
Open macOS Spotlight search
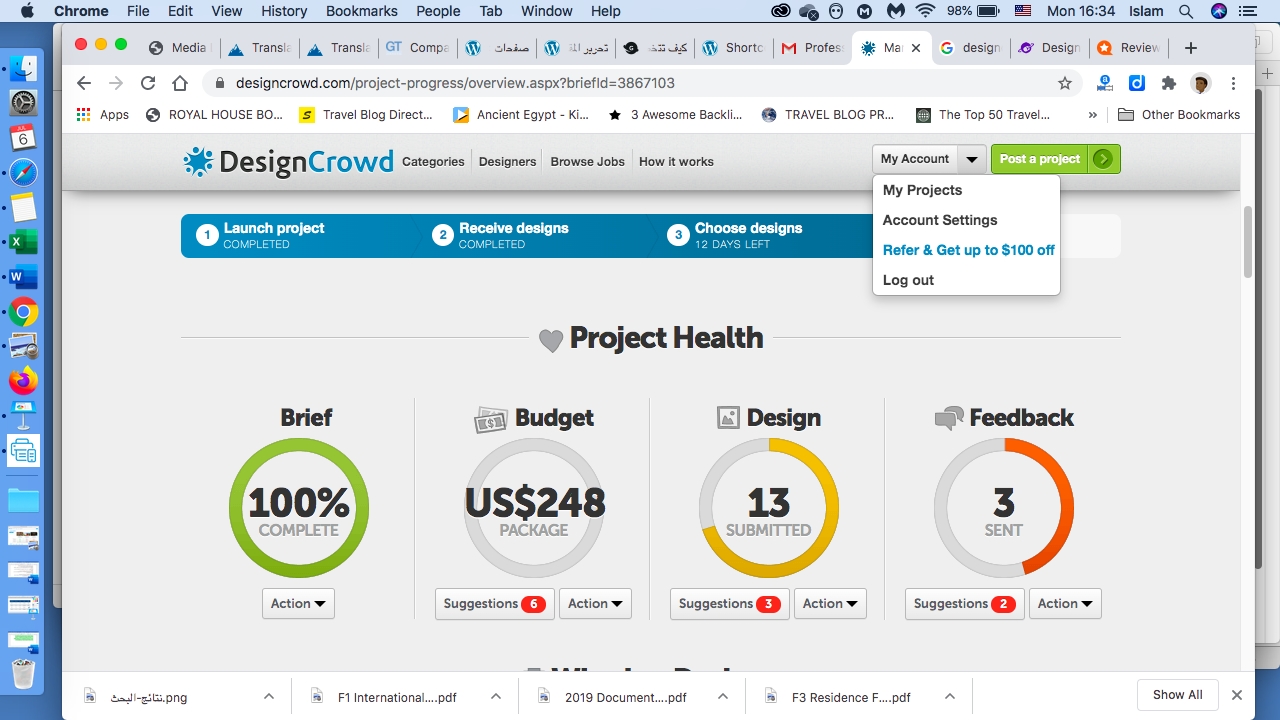click(x=1186, y=11)
